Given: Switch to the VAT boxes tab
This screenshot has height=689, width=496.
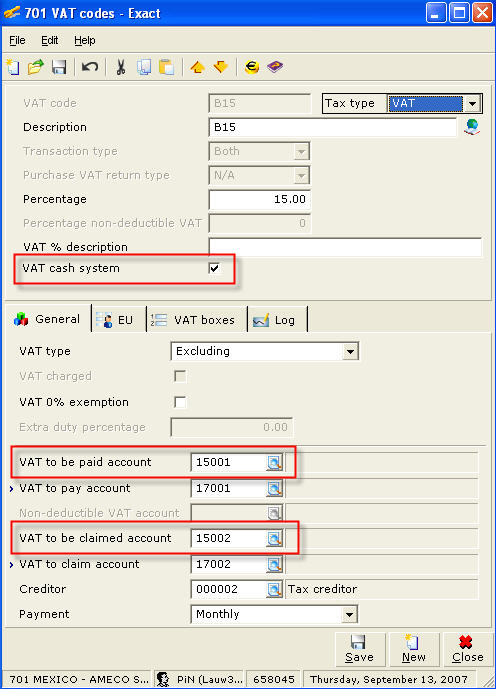Looking at the screenshot, I should click(197, 320).
